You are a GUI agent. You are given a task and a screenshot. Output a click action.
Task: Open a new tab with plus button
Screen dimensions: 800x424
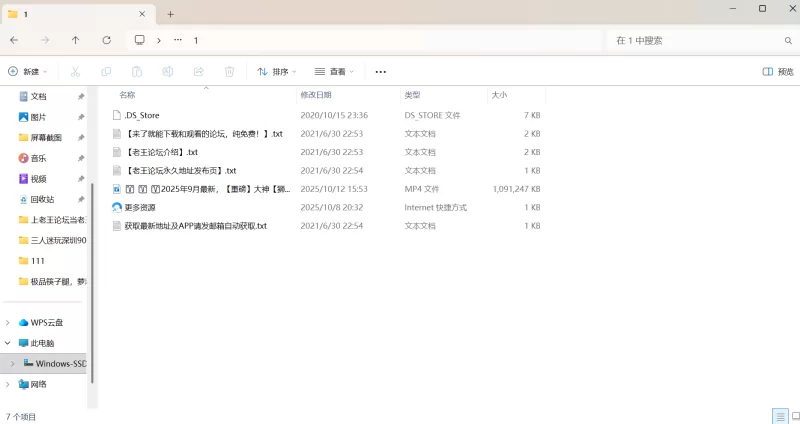(170, 14)
